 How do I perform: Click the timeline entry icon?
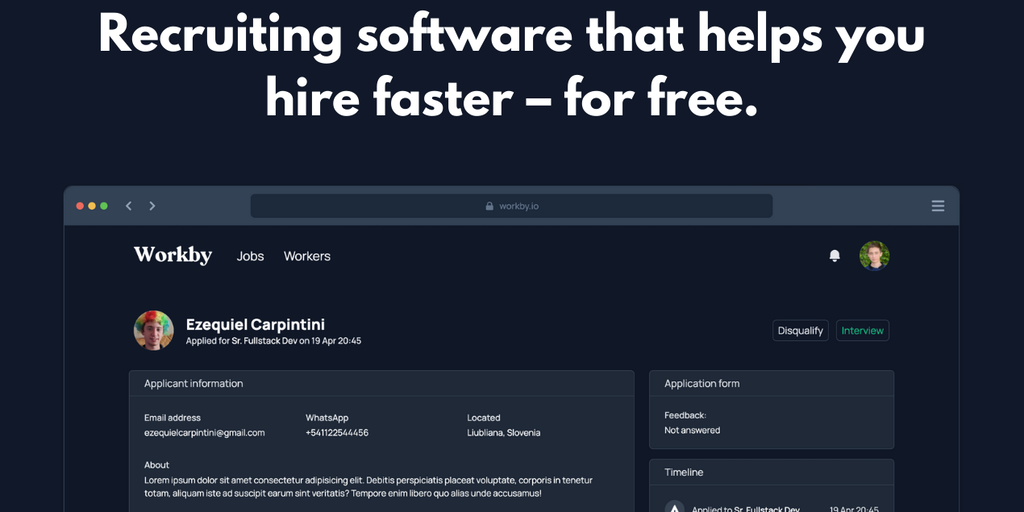[675, 508]
